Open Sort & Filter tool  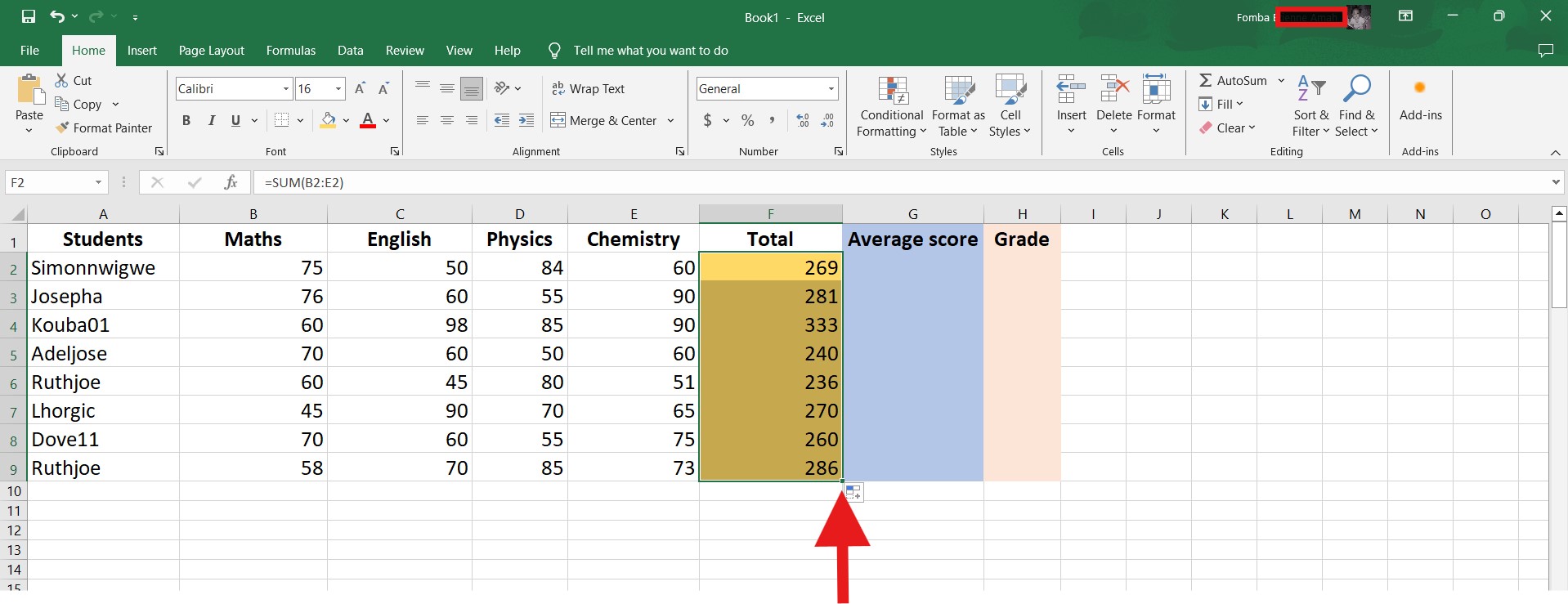coord(1310,107)
